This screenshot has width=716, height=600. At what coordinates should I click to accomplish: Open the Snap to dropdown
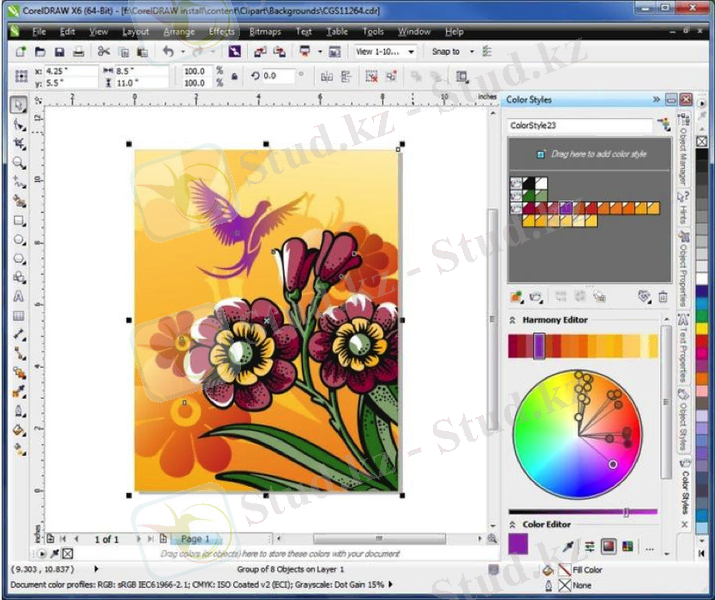472,52
